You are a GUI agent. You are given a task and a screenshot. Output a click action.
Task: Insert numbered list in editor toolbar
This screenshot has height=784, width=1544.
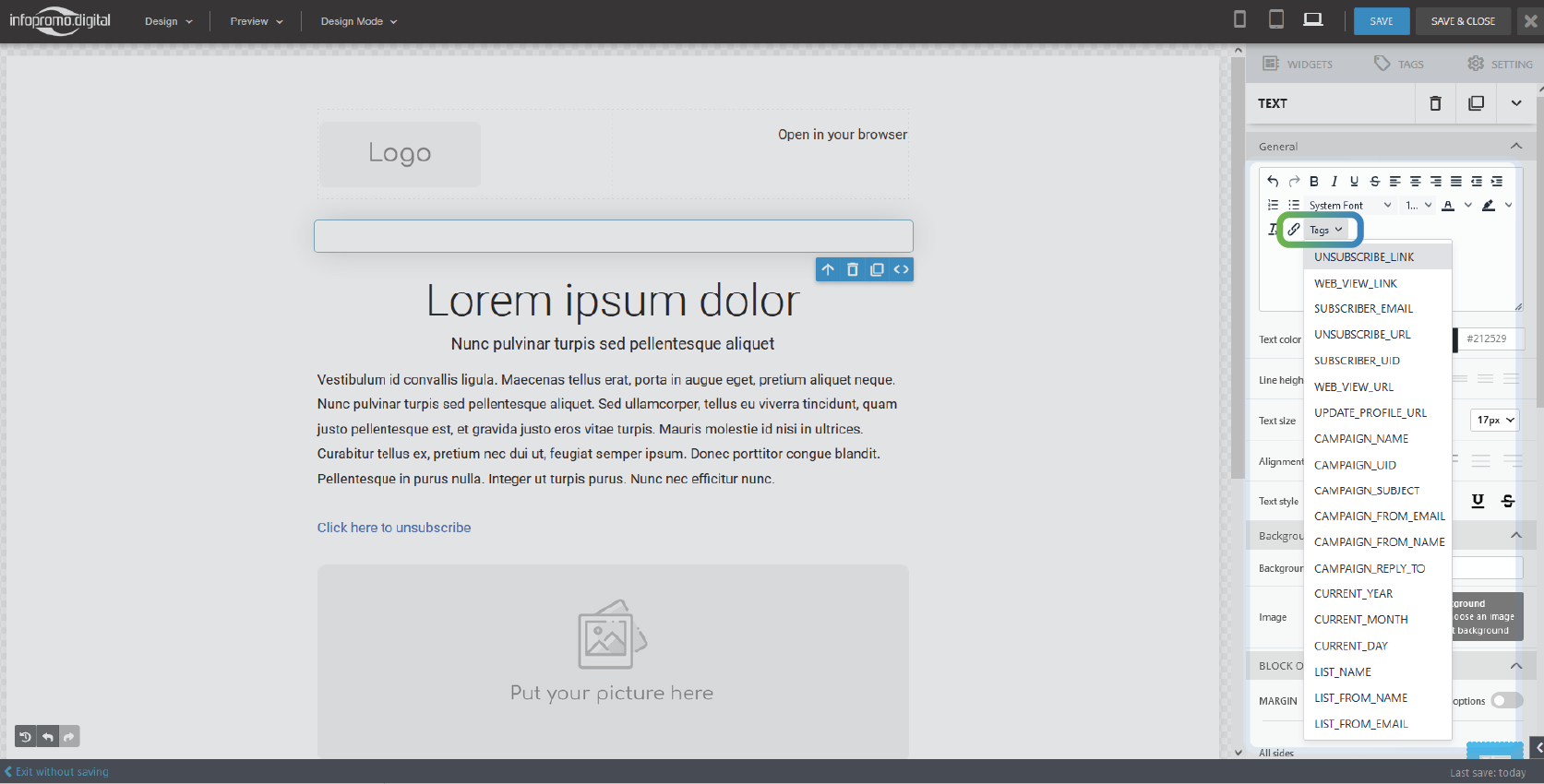[1273, 205]
